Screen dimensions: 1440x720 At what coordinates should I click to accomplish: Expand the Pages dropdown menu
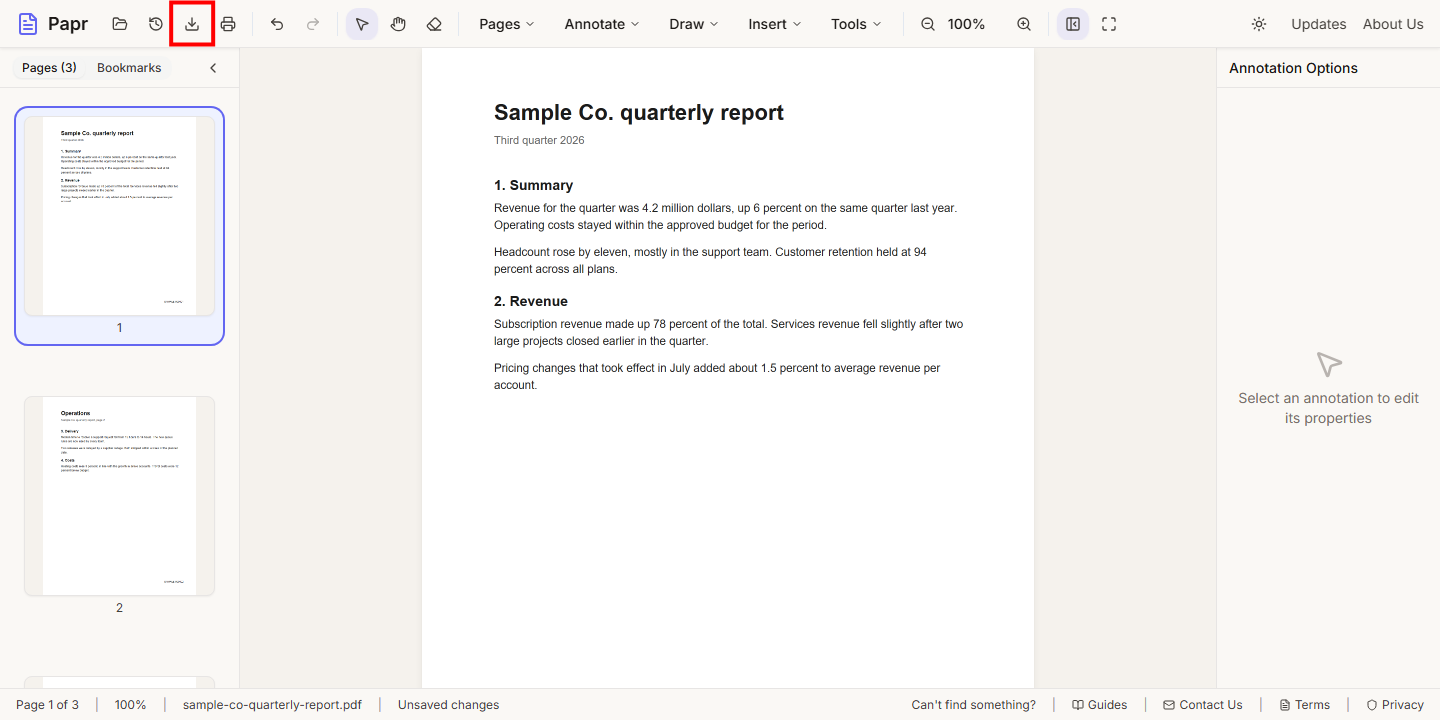click(x=507, y=24)
